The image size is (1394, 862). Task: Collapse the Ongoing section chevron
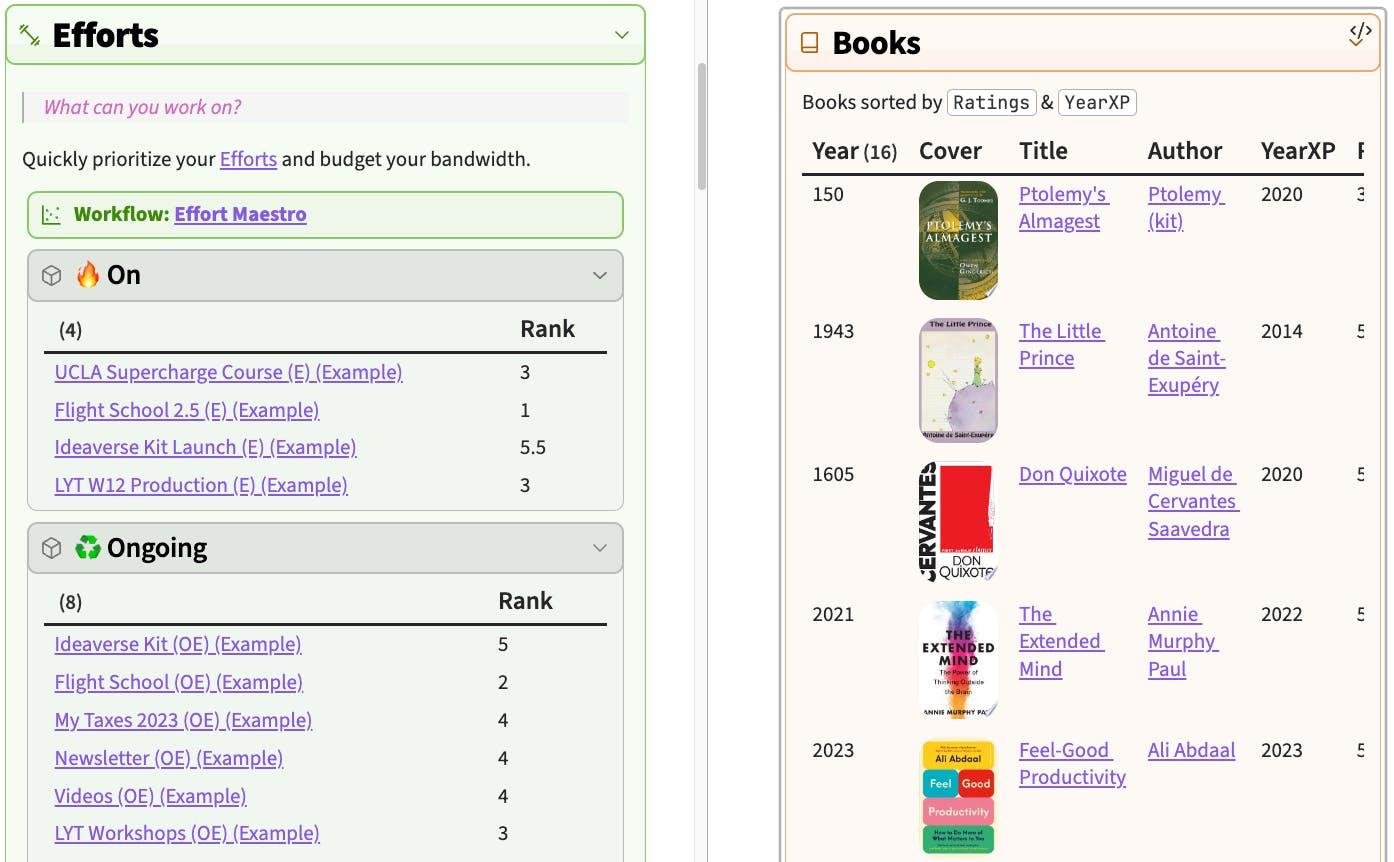[599, 548]
